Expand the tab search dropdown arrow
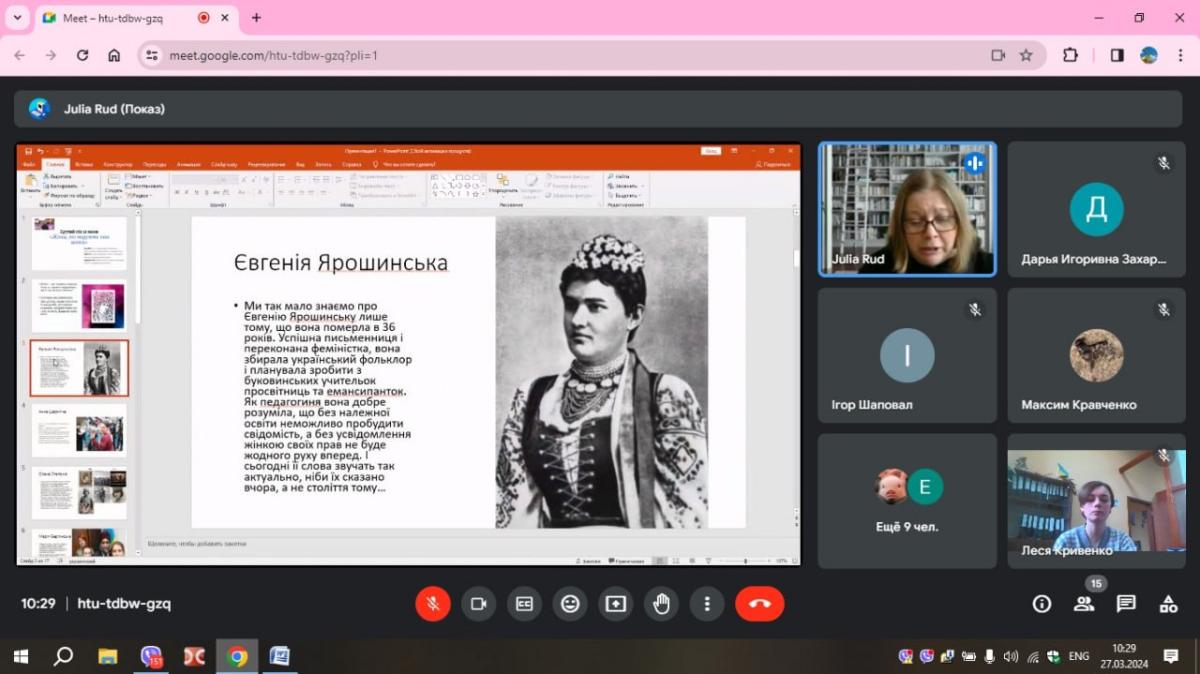 click(x=17, y=18)
